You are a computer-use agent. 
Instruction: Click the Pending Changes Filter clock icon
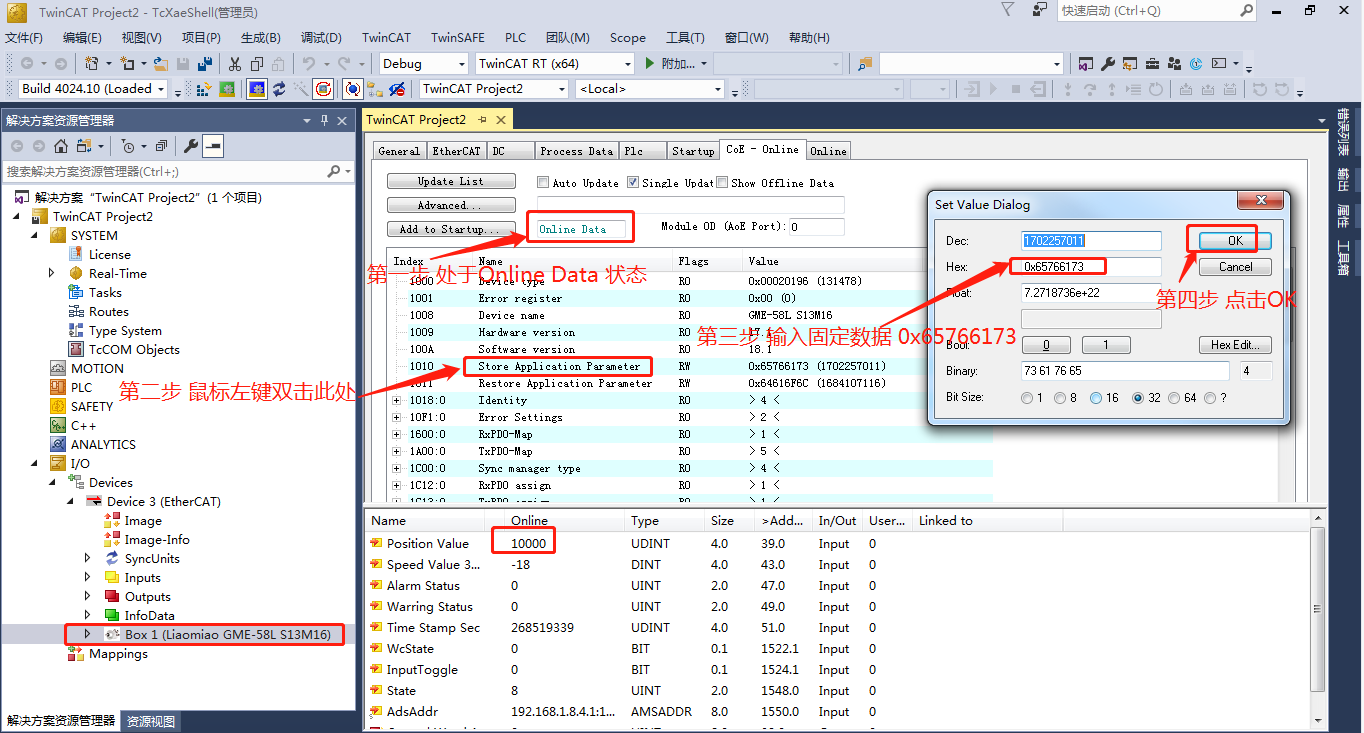point(127,146)
